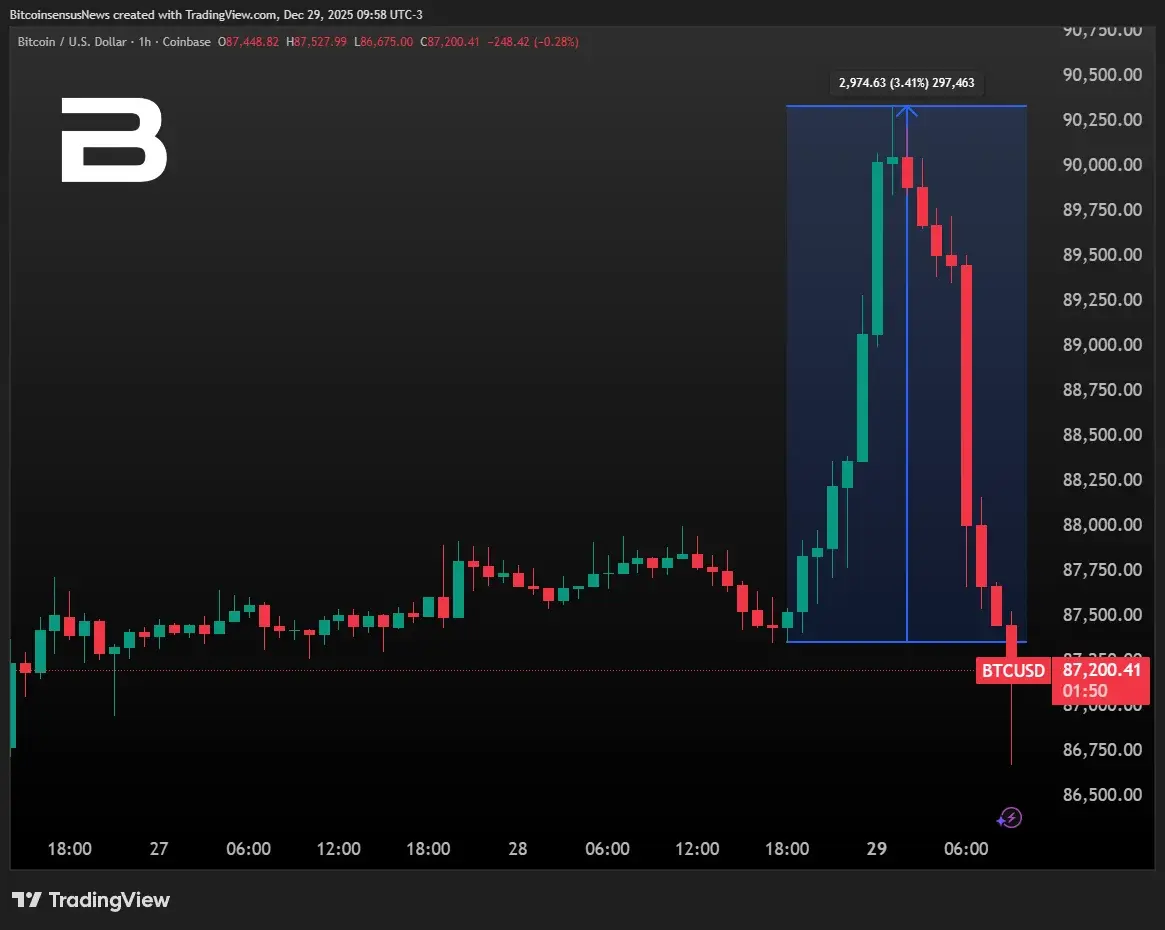The image size is (1165, 930).
Task: Click the TradingView text at bottom left
Action: 109,900
